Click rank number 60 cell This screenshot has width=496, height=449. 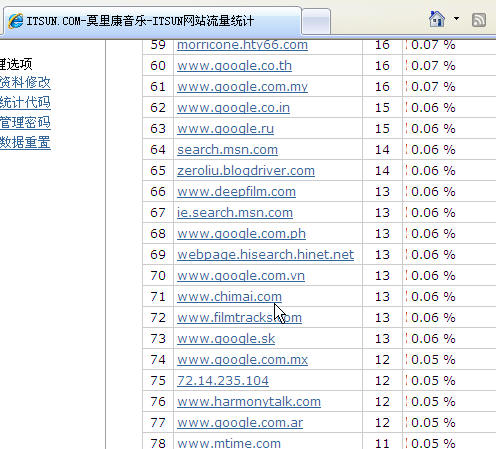point(158,66)
